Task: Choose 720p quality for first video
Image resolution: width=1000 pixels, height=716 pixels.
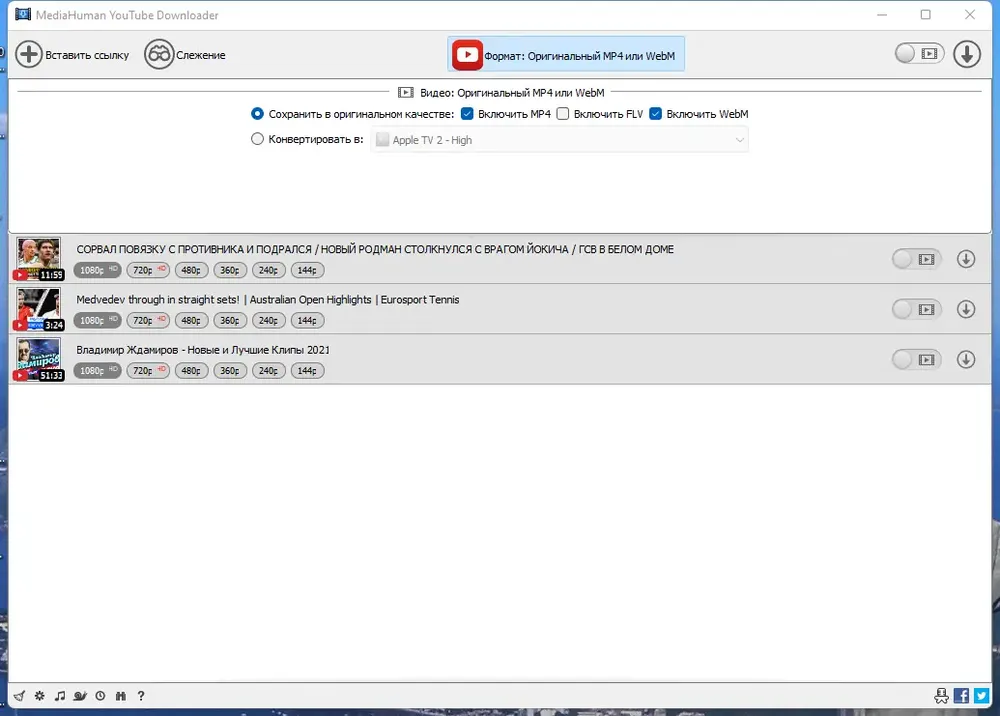Action: (x=148, y=270)
